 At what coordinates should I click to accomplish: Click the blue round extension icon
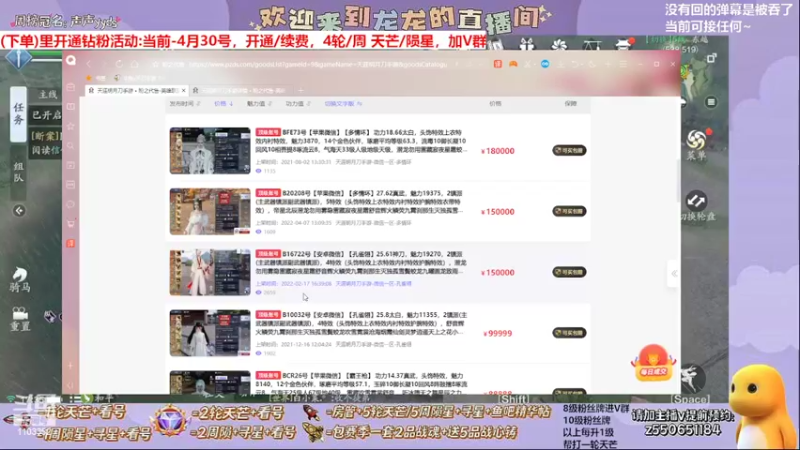(x=545, y=64)
